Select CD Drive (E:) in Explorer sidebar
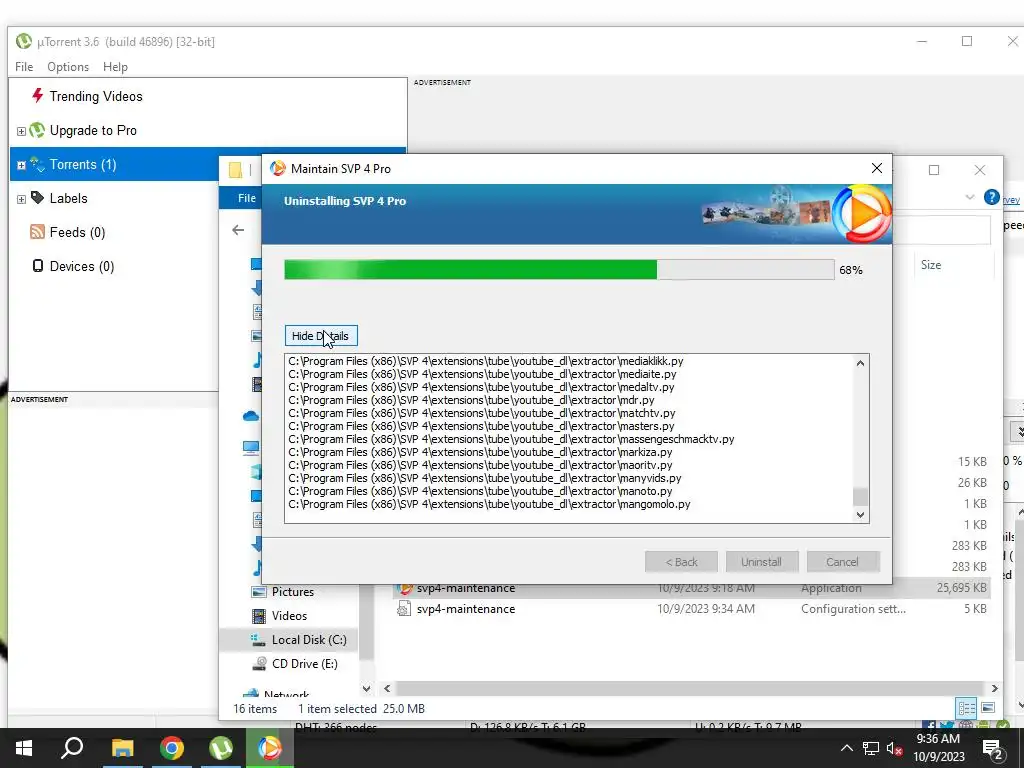The image size is (1024, 768). 304,664
